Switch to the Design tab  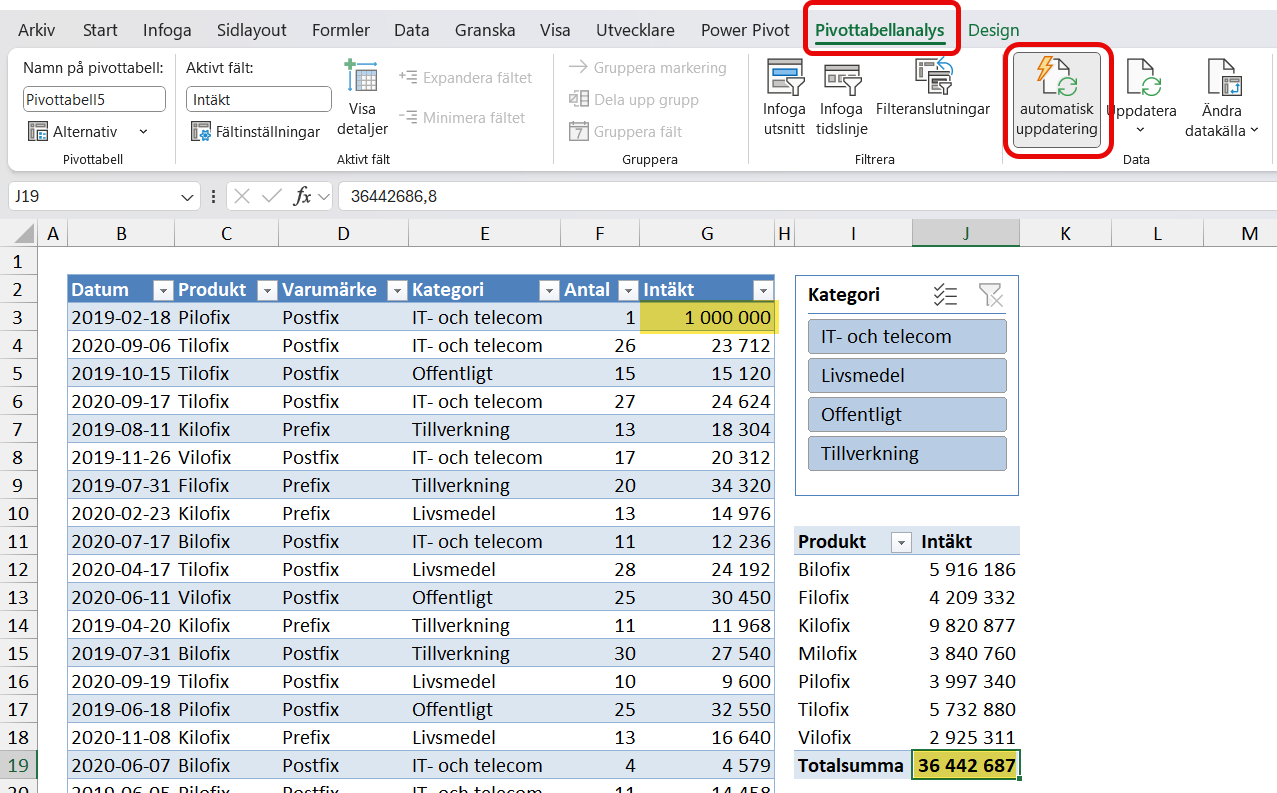click(x=993, y=30)
